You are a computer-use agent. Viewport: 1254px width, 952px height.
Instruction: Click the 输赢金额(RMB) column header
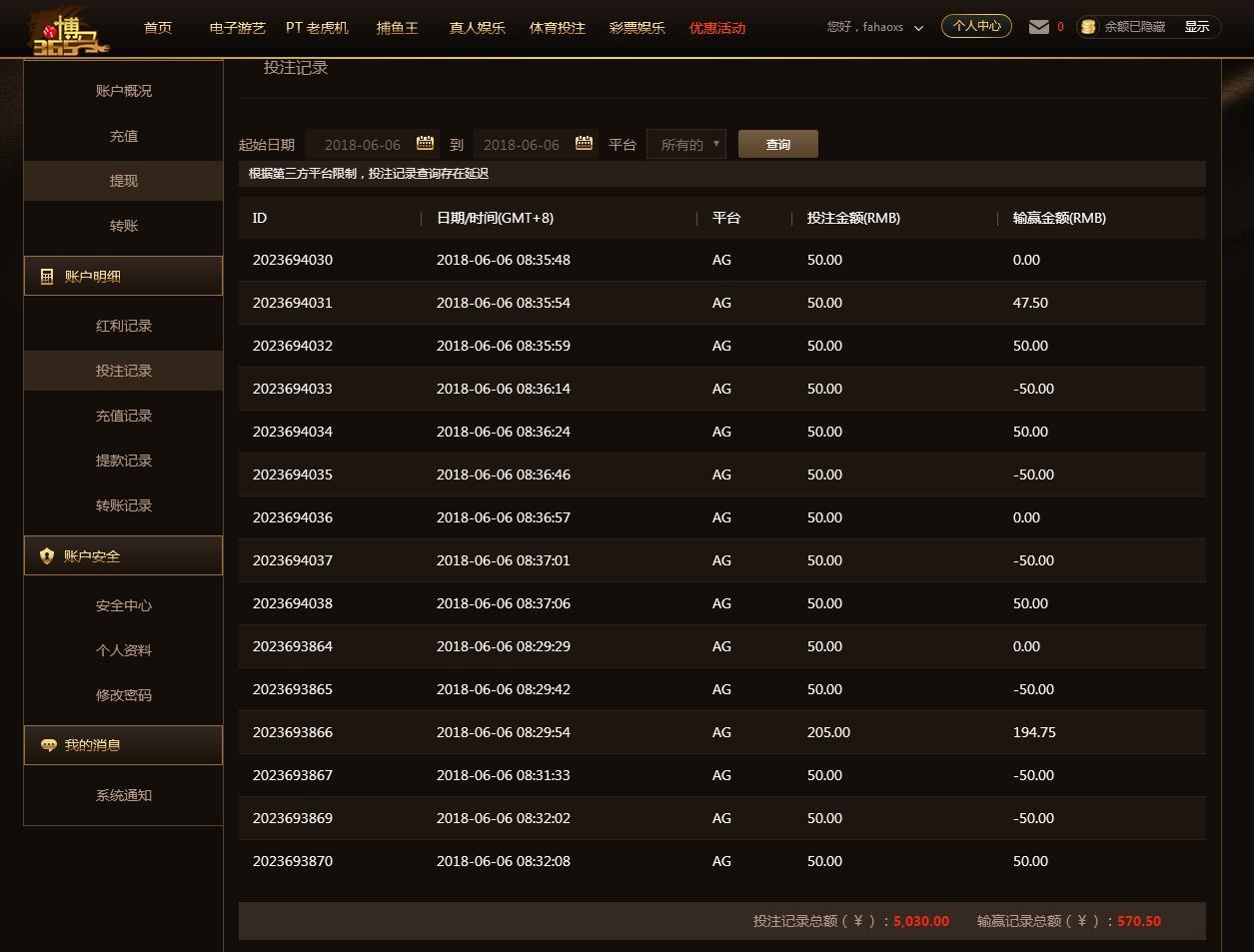(x=1059, y=218)
